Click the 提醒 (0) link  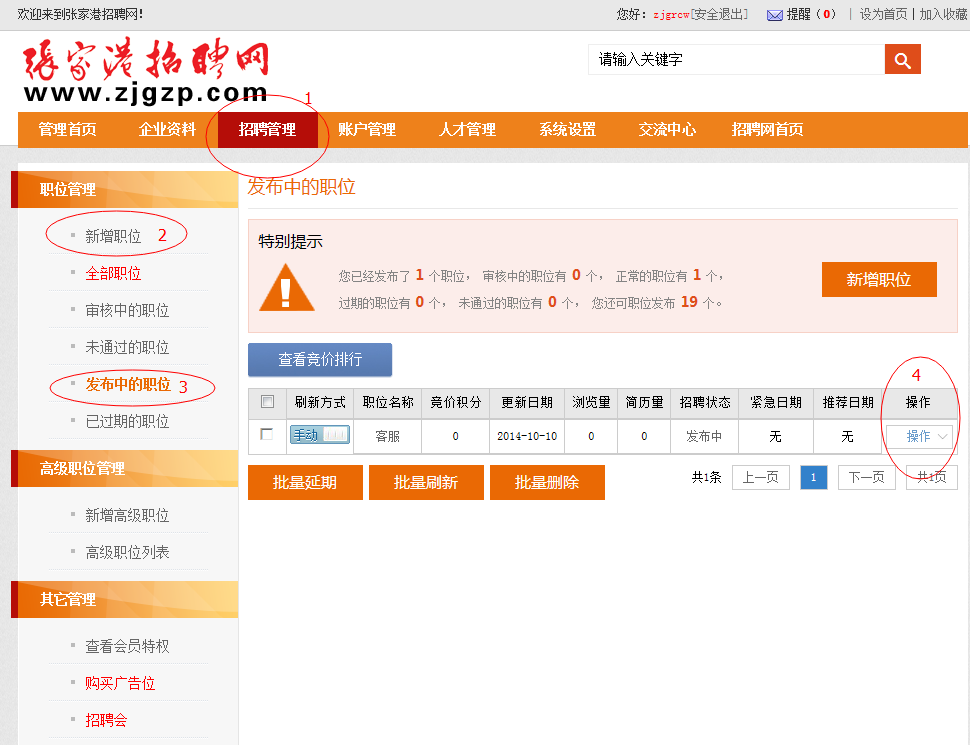pyautogui.click(x=811, y=15)
